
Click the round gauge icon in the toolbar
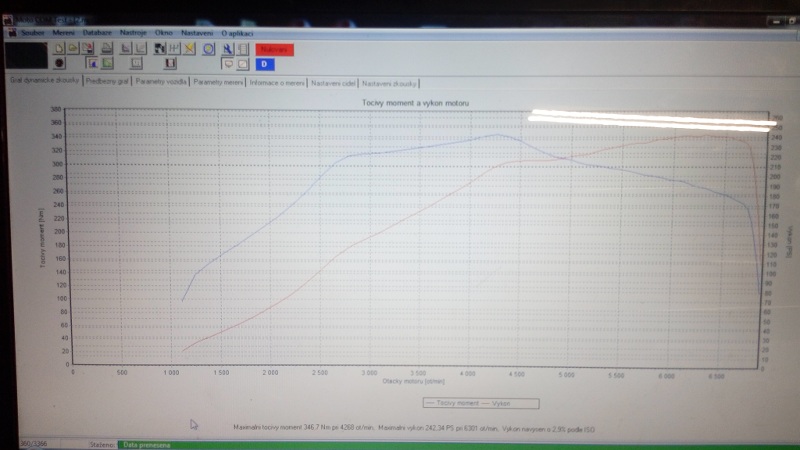click(209, 48)
